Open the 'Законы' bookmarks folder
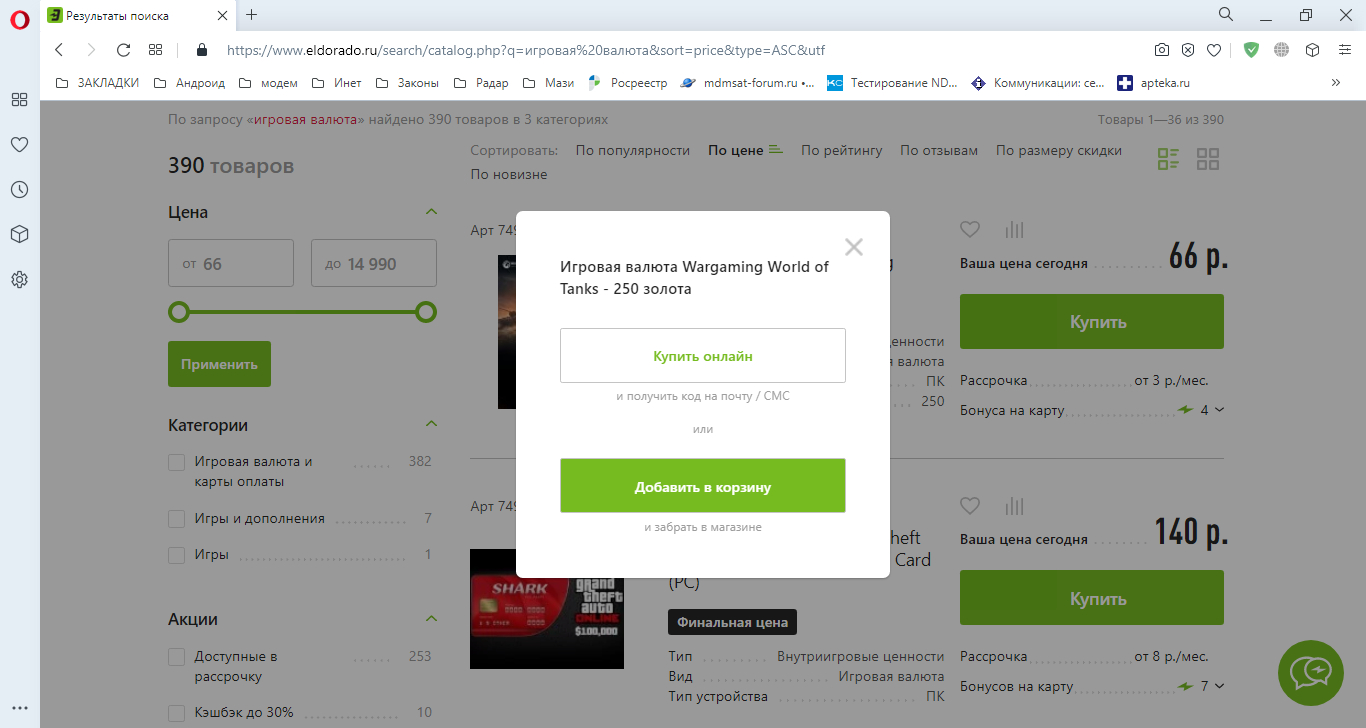 (x=408, y=83)
